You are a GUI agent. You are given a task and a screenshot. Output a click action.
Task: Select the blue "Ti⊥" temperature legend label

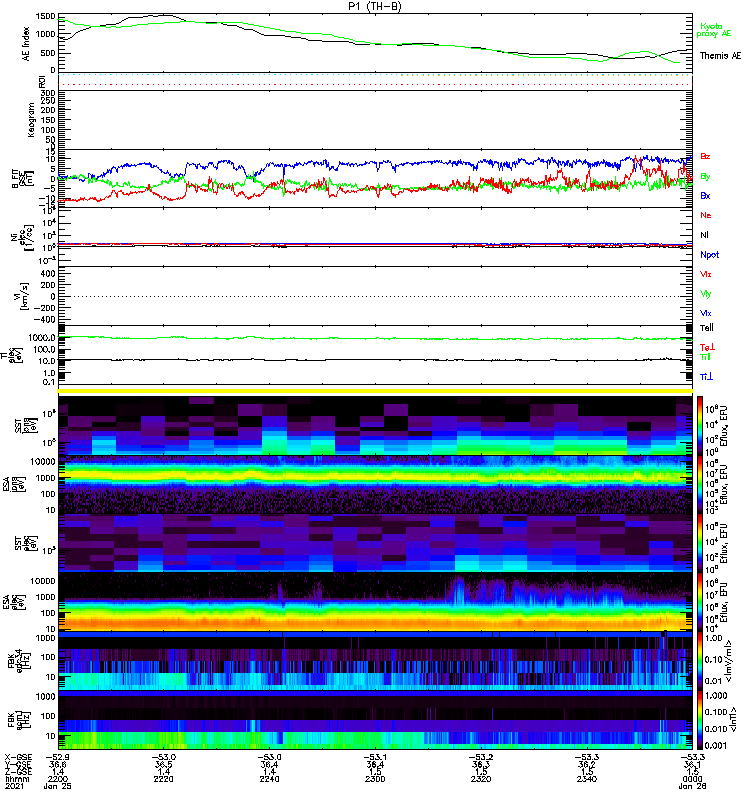(706, 377)
